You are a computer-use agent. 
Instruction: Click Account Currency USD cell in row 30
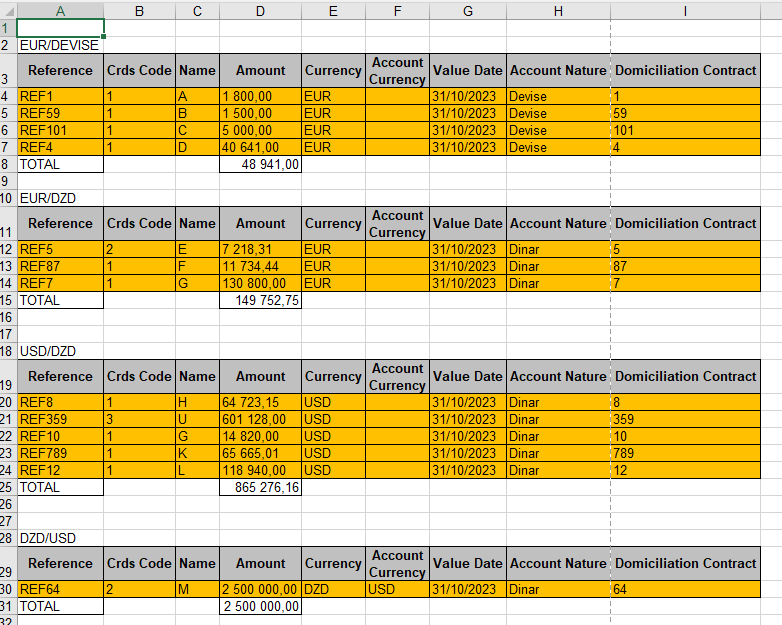pyautogui.click(x=397, y=589)
